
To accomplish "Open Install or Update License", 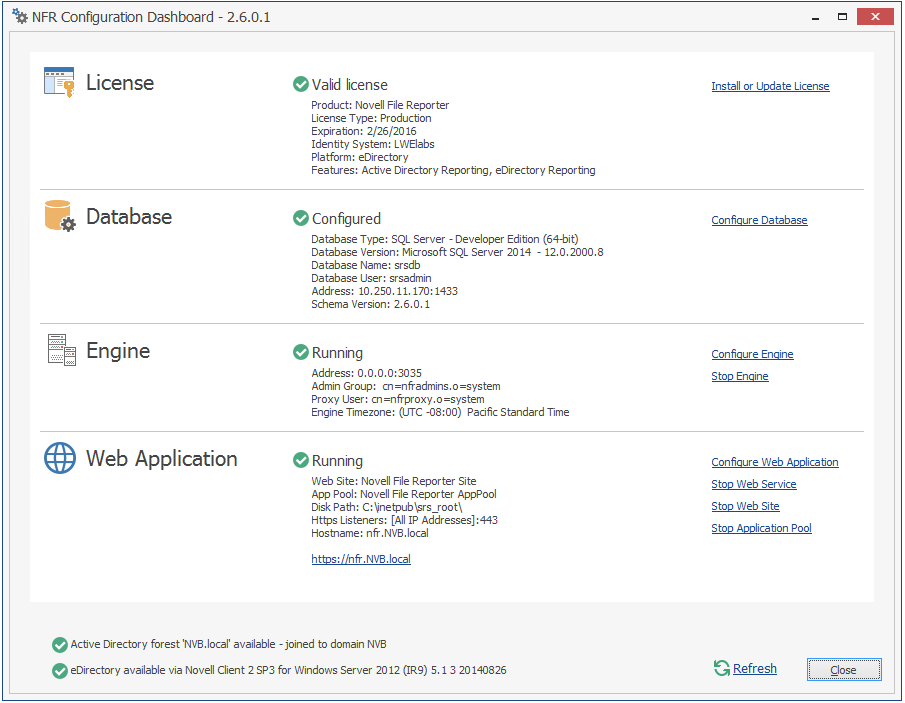I will point(770,86).
